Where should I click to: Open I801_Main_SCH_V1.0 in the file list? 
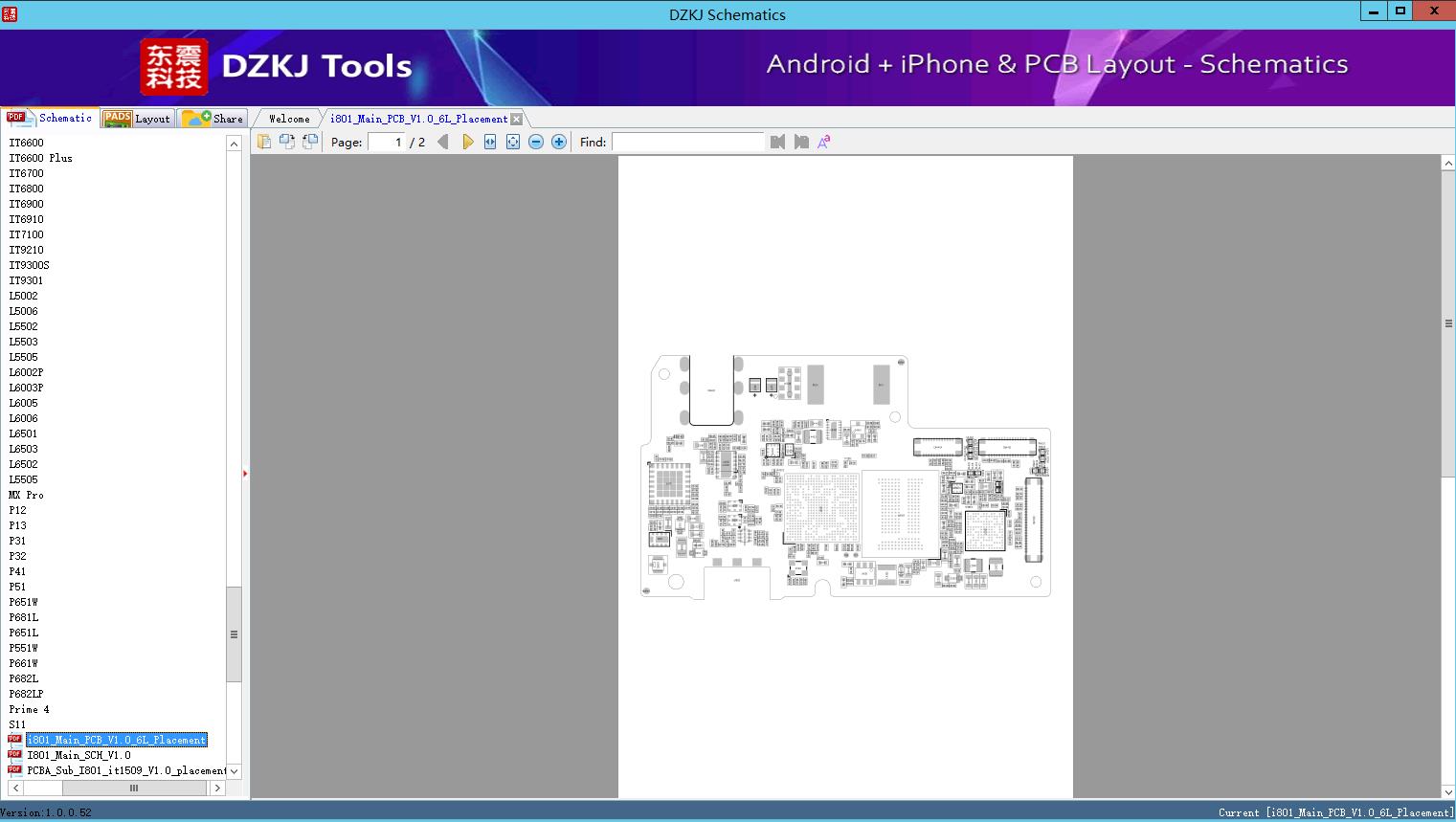(x=78, y=755)
